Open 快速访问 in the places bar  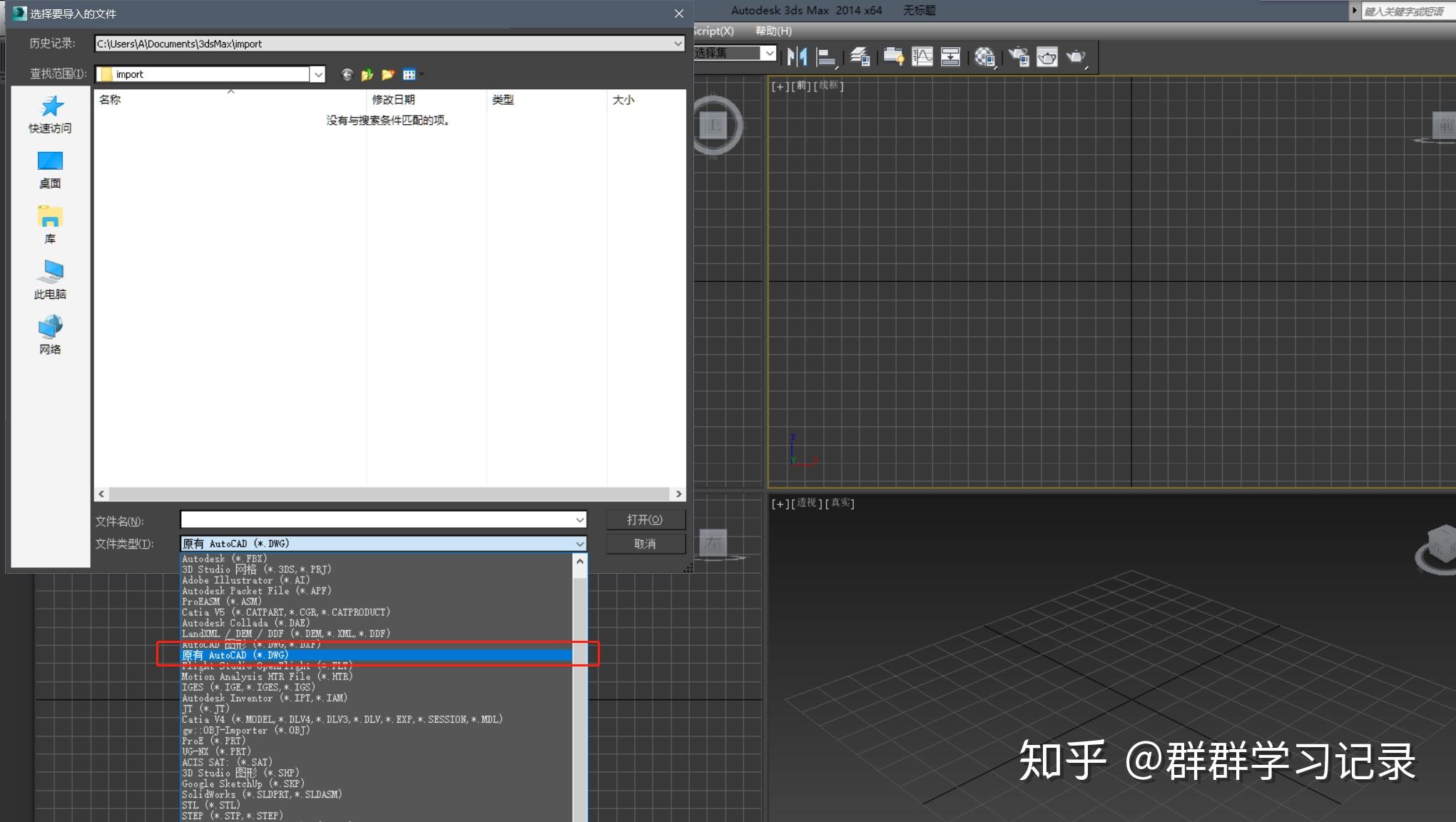(x=50, y=115)
